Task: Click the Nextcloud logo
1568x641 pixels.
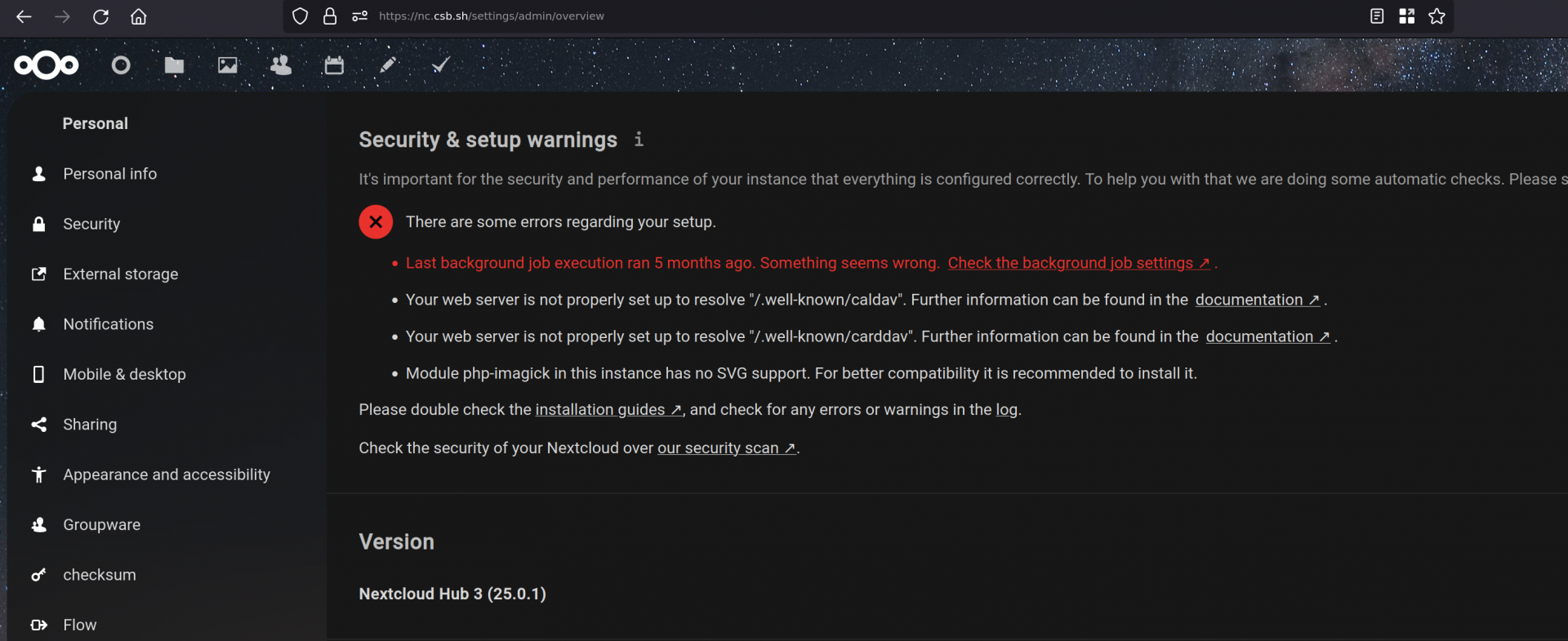Action: tap(47, 65)
